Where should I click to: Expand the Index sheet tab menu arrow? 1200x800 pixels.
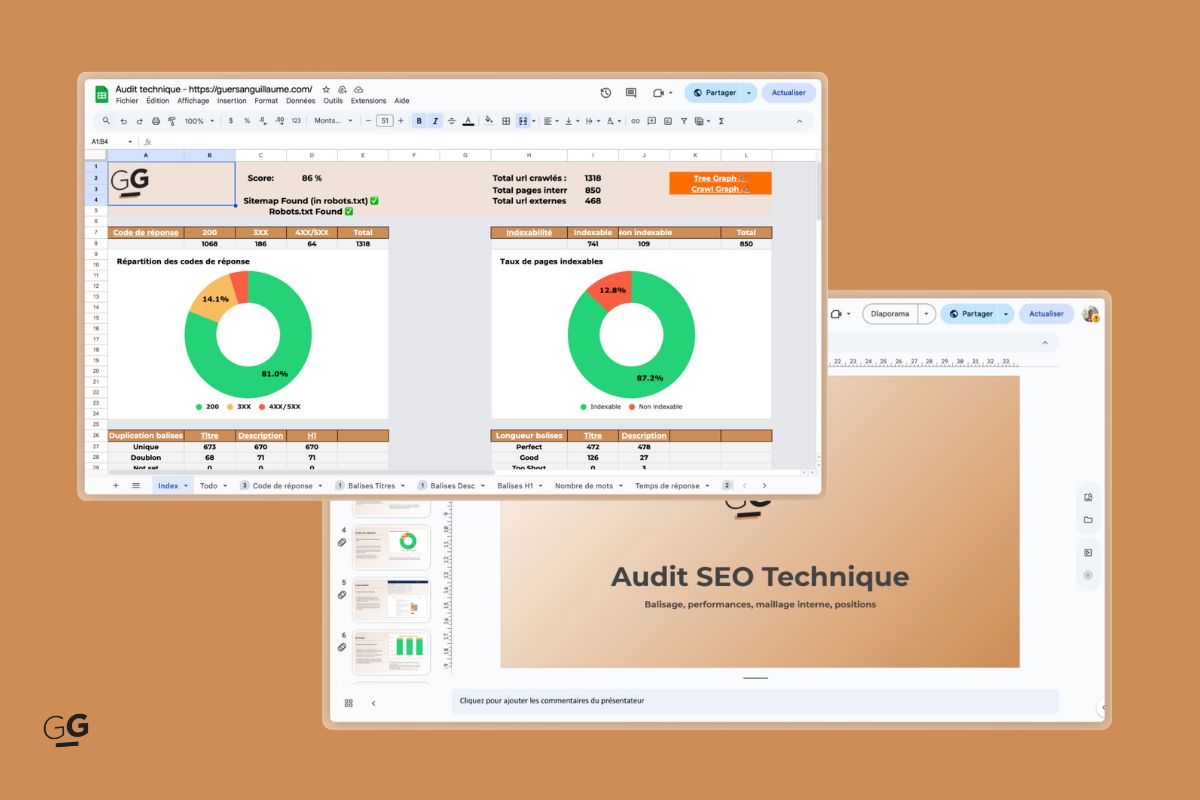click(x=187, y=484)
